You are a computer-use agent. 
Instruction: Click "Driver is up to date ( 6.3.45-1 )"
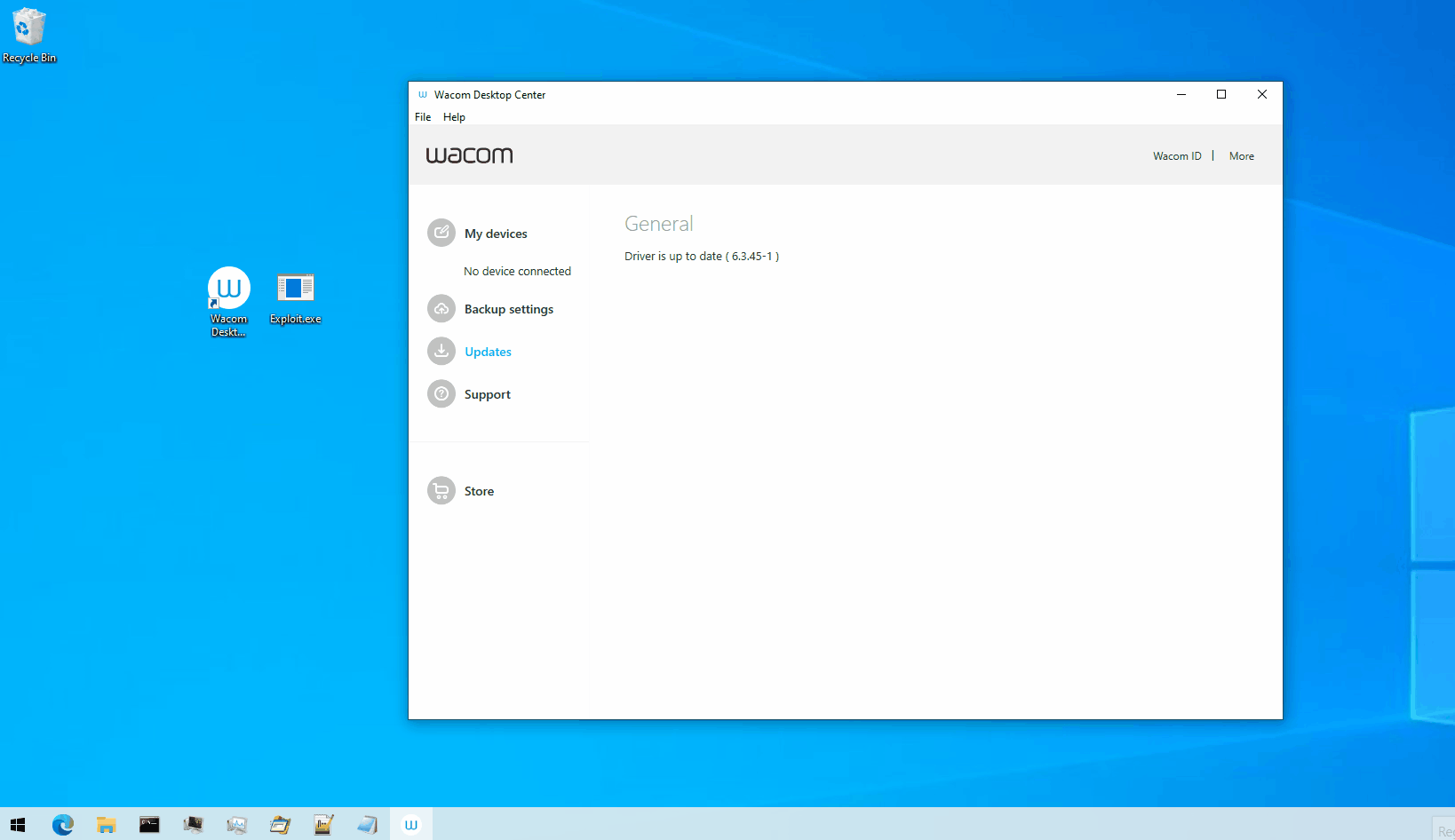pyautogui.click(x=702, y=257)
